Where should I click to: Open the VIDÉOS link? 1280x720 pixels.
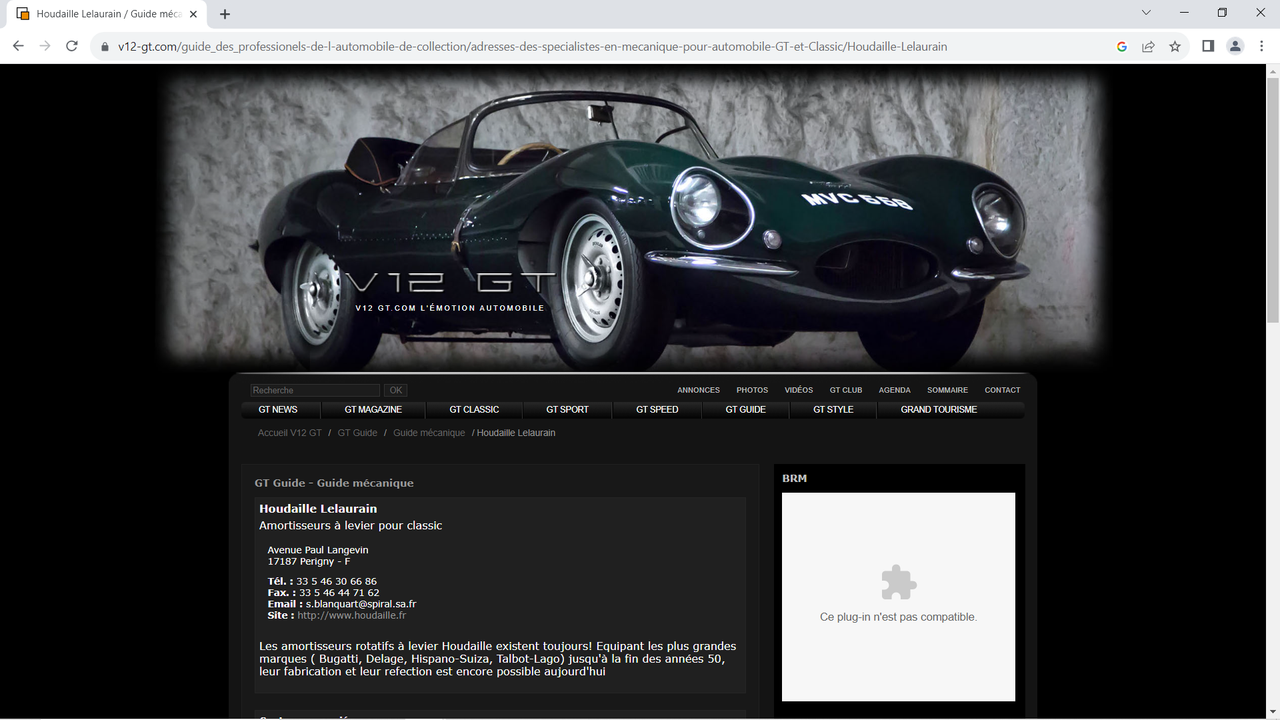tap(799, 390)
